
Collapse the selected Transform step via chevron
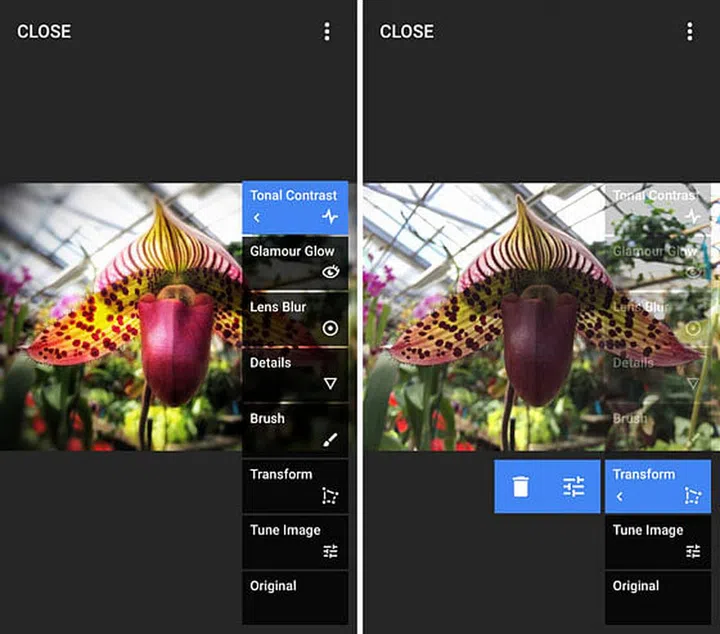[x=620, y=496]
